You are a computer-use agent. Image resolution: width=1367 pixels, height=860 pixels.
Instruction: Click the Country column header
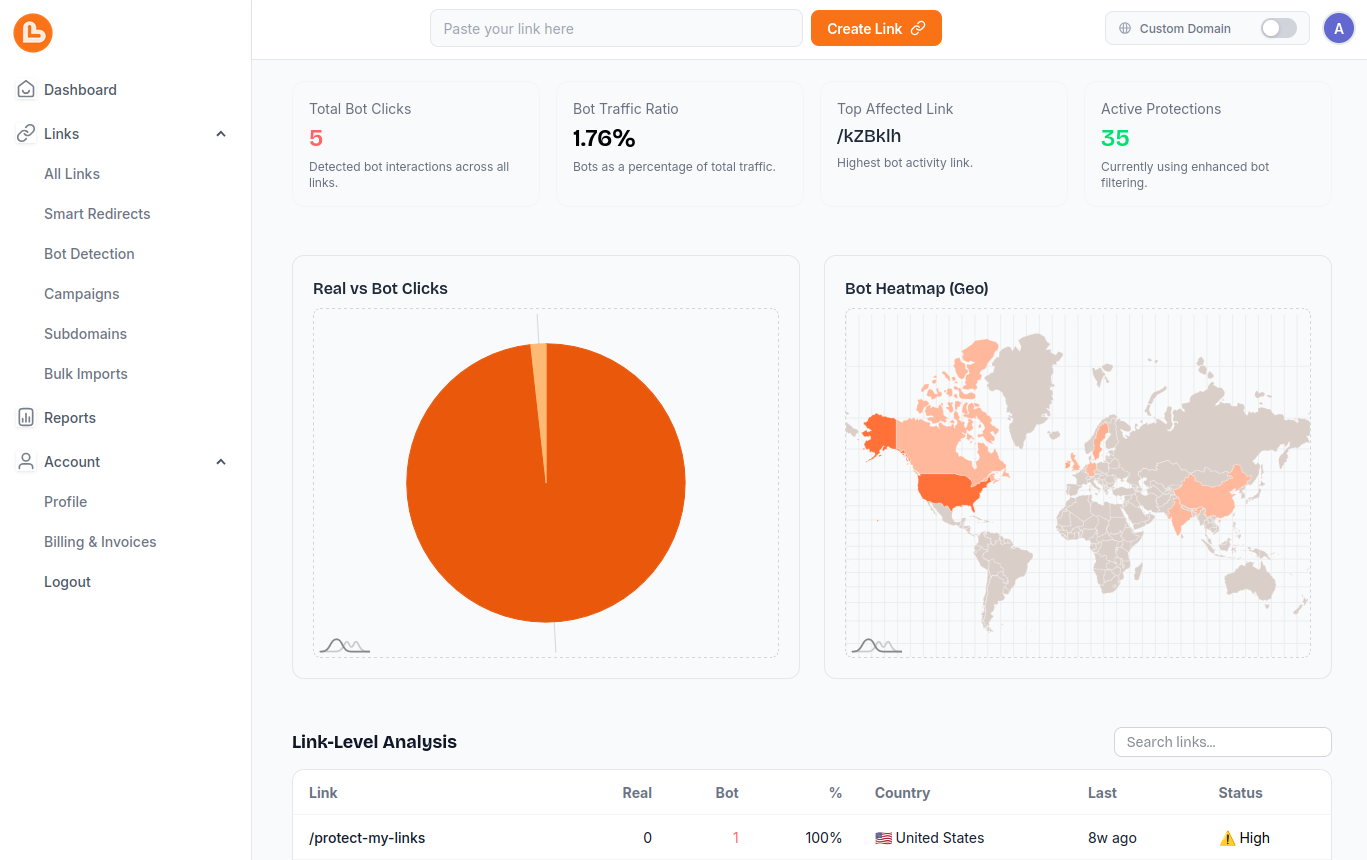coord(902,793)
